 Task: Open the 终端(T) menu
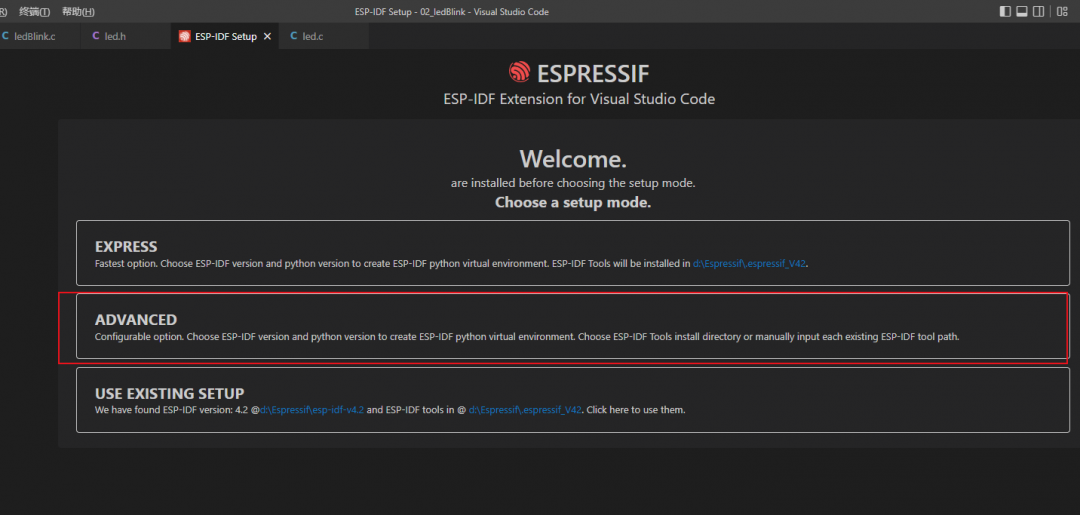(x=34, y=12)
